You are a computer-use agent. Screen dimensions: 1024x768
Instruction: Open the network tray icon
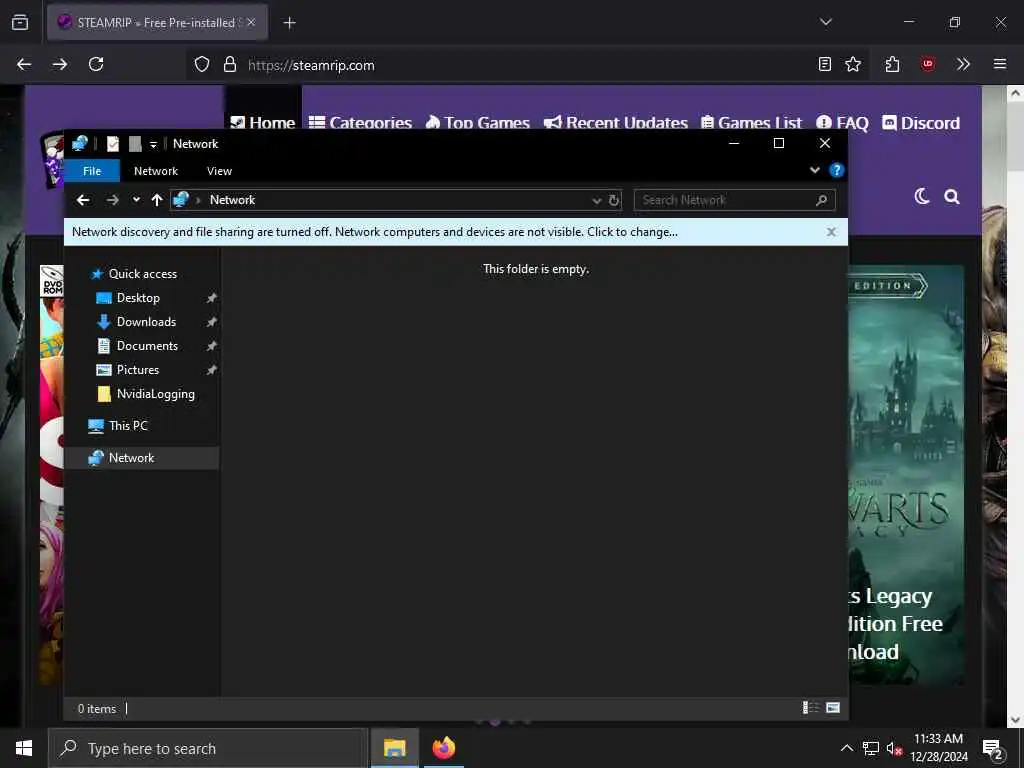pos(871,748)
